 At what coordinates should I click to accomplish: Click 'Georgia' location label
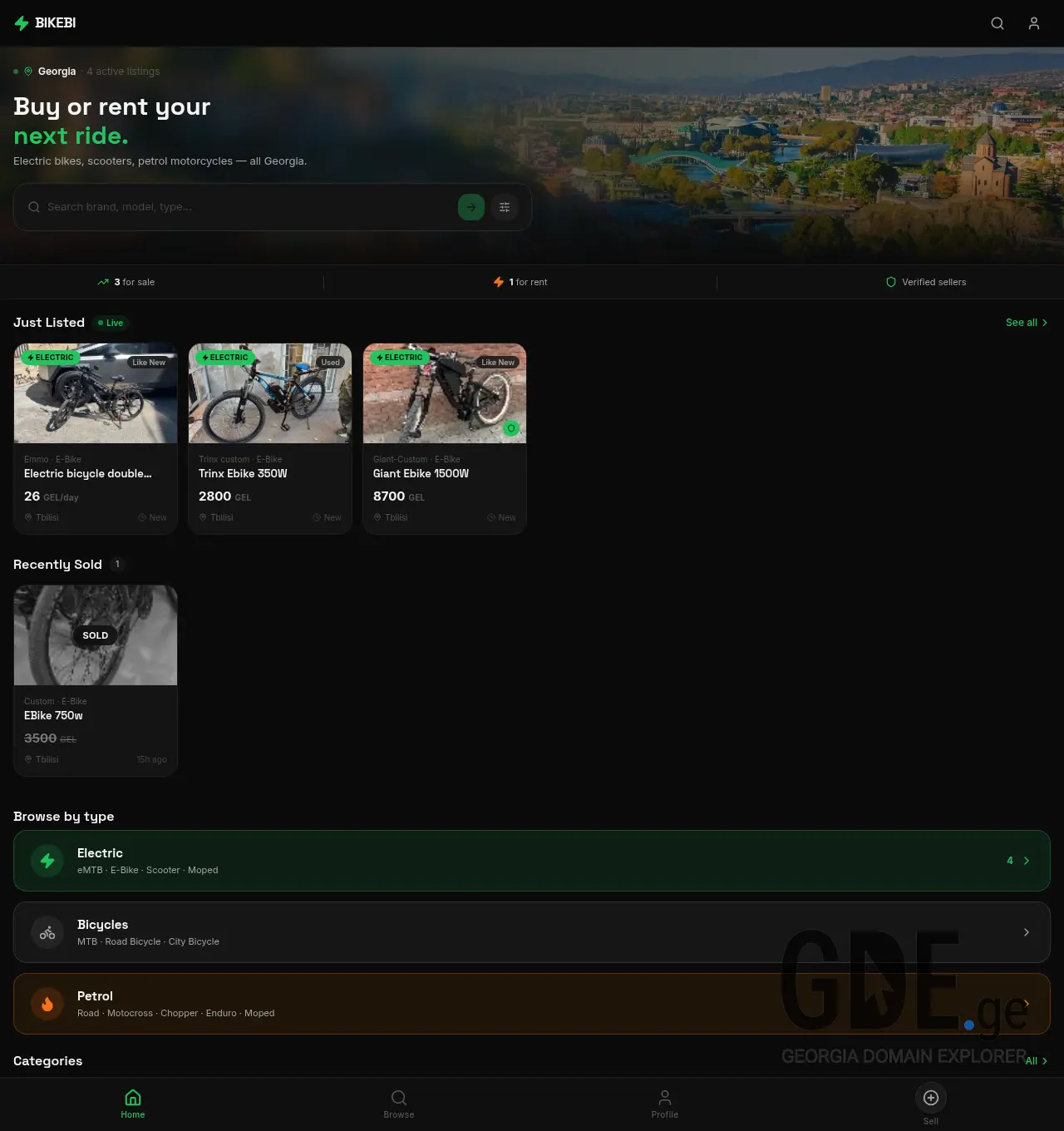[x=57, y=72]
